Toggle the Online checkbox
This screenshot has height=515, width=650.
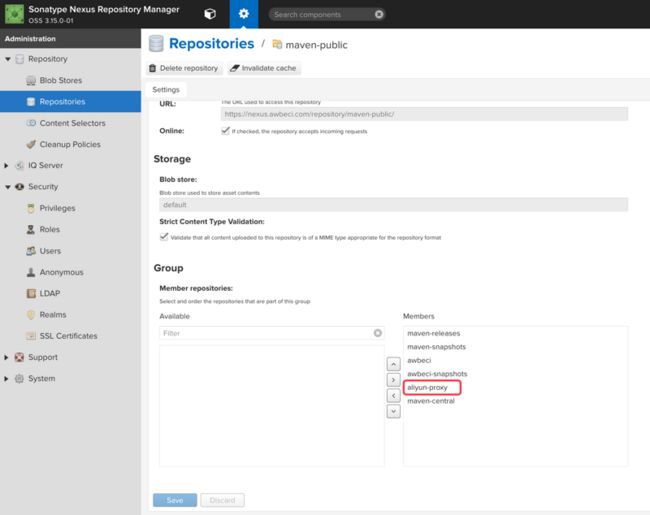pyautogui.click(x=225, y=131)
